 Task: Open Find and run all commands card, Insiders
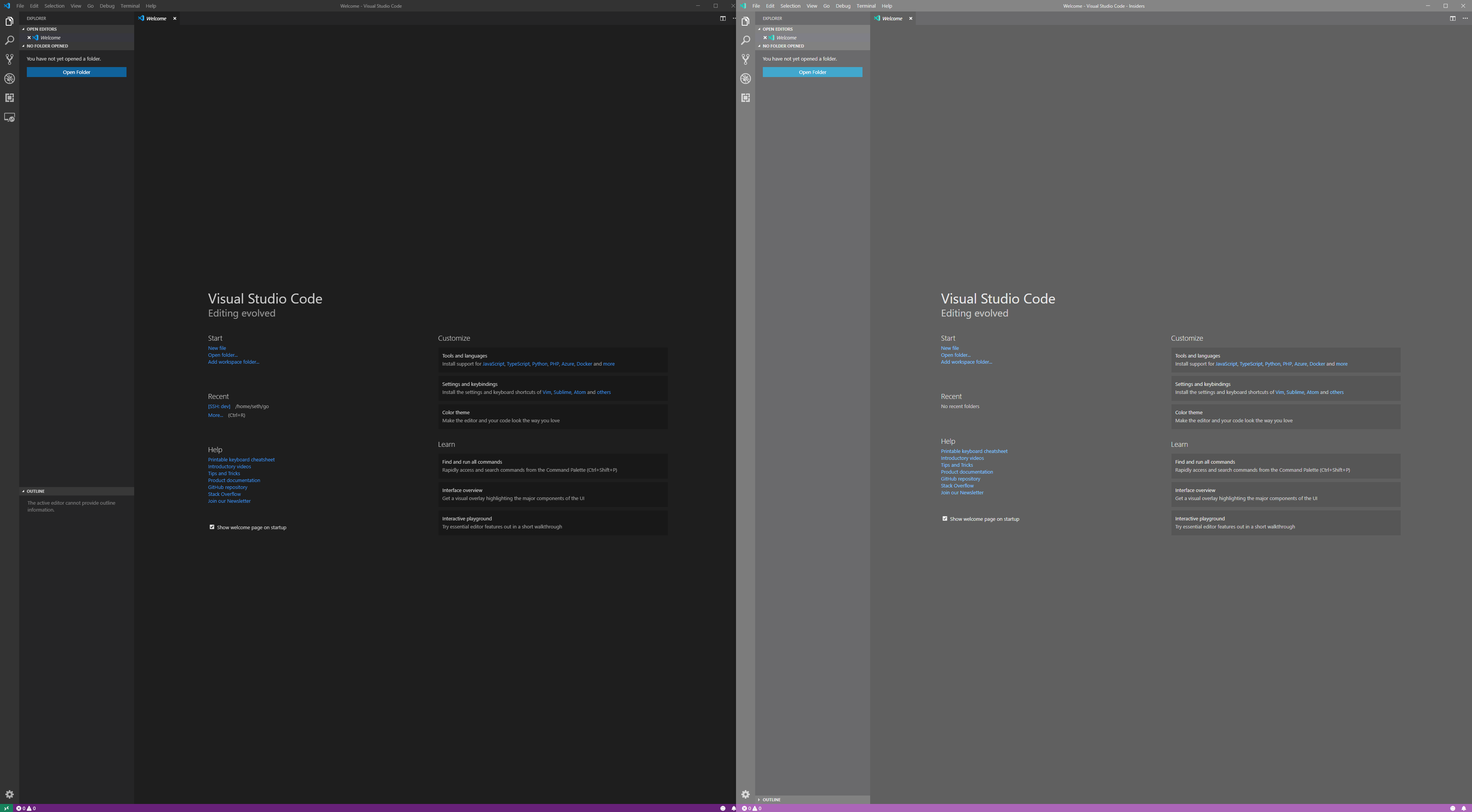coord(1286,466)
